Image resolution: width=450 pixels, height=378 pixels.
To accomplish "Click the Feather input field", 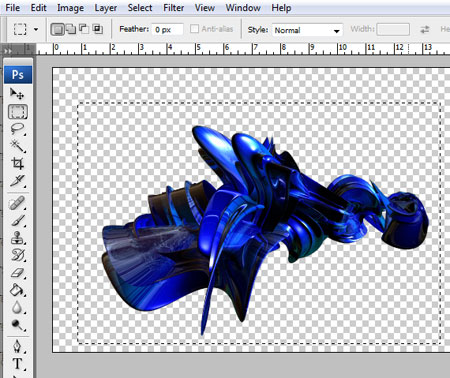I will coord(167,30).
